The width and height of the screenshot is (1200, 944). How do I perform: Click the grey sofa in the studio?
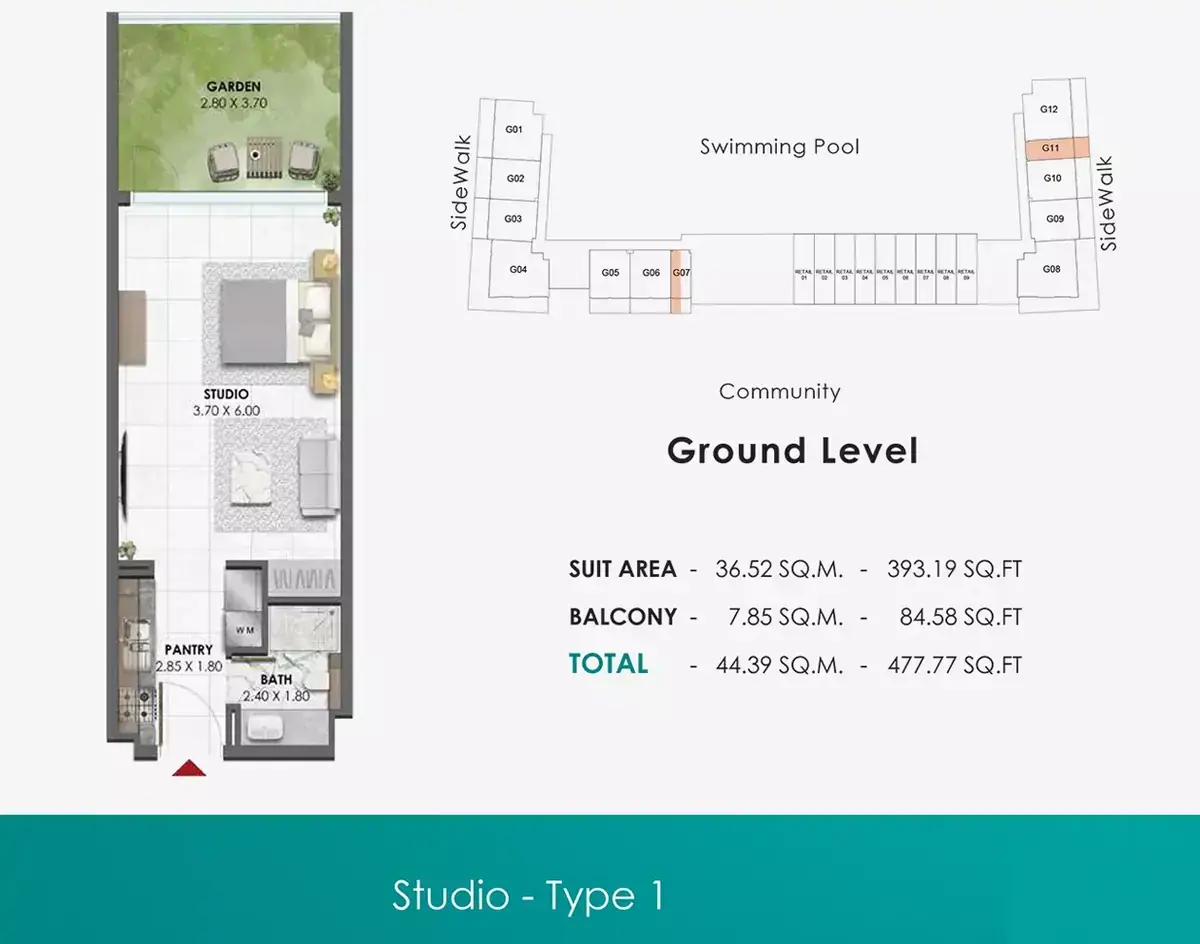coord(319,476)
